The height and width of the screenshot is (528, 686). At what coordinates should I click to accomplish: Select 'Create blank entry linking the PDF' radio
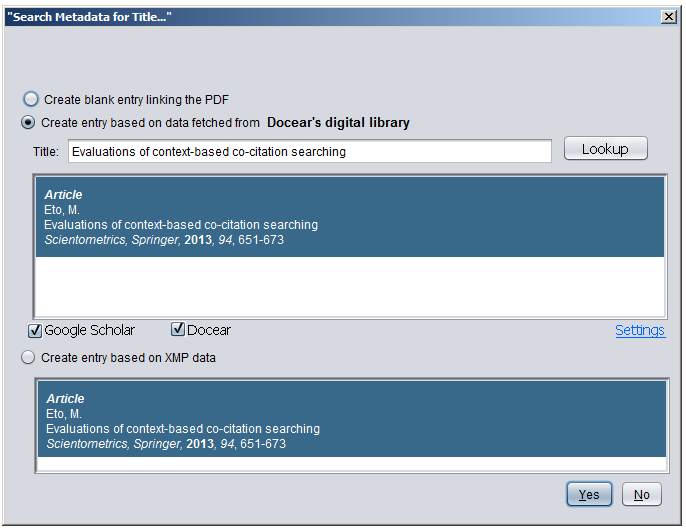click(x=31, y=99)
